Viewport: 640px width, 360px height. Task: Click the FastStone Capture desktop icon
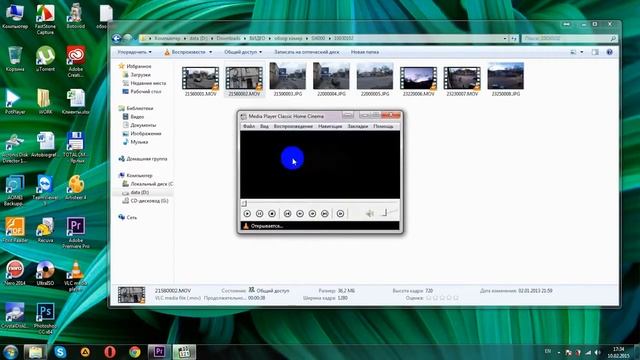tap(45, 19)
